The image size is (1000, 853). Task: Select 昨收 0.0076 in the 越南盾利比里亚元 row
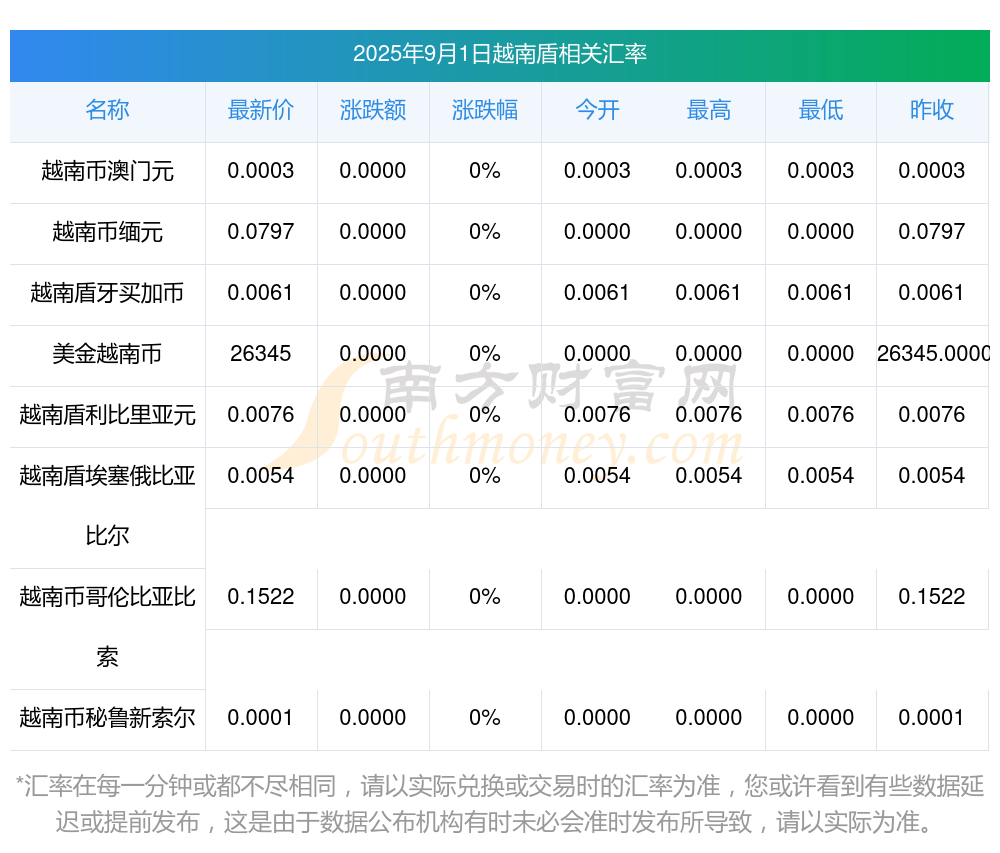coord(932,414)
